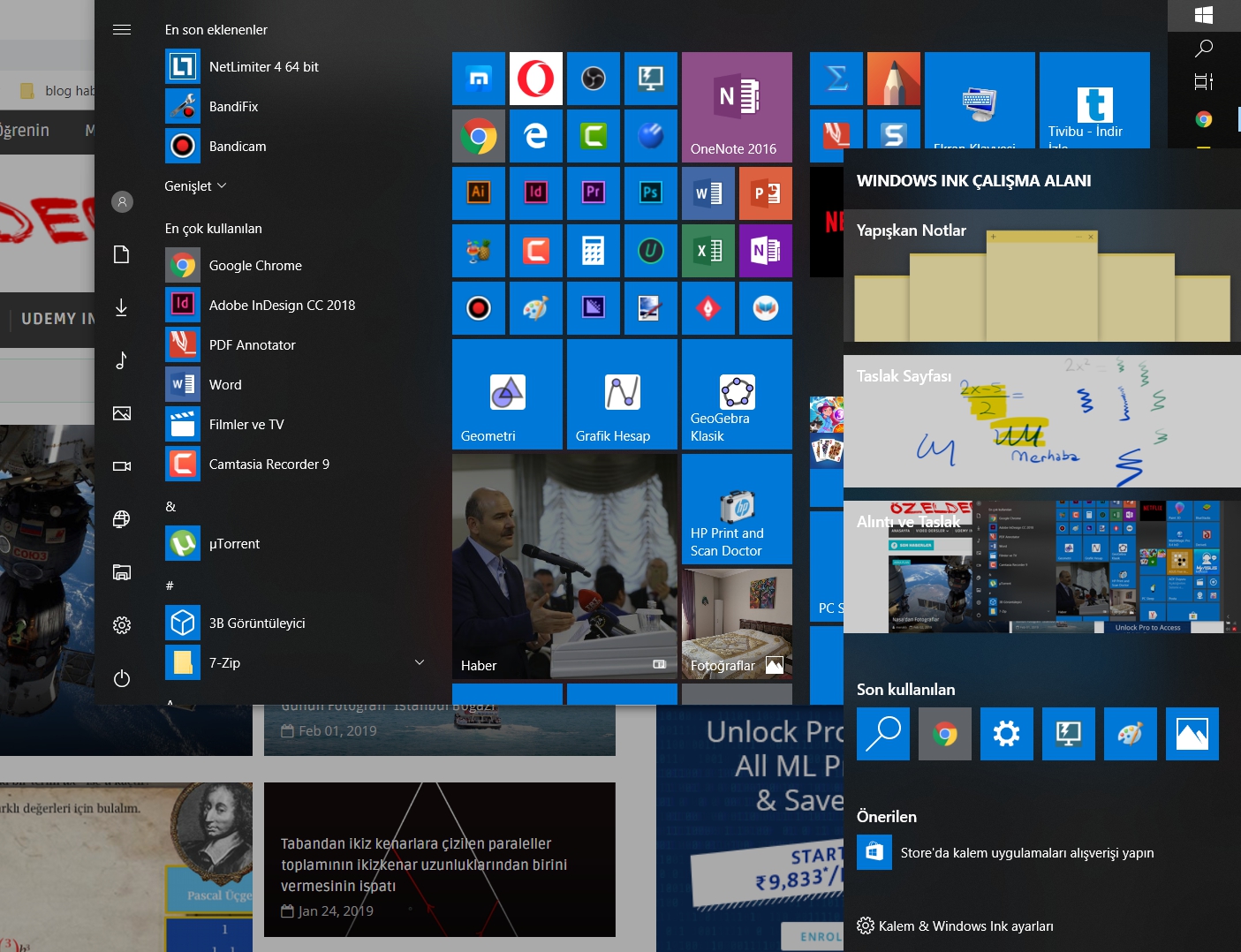
Task: Launch the Bandicam record tile
Action: click(479, 308)
